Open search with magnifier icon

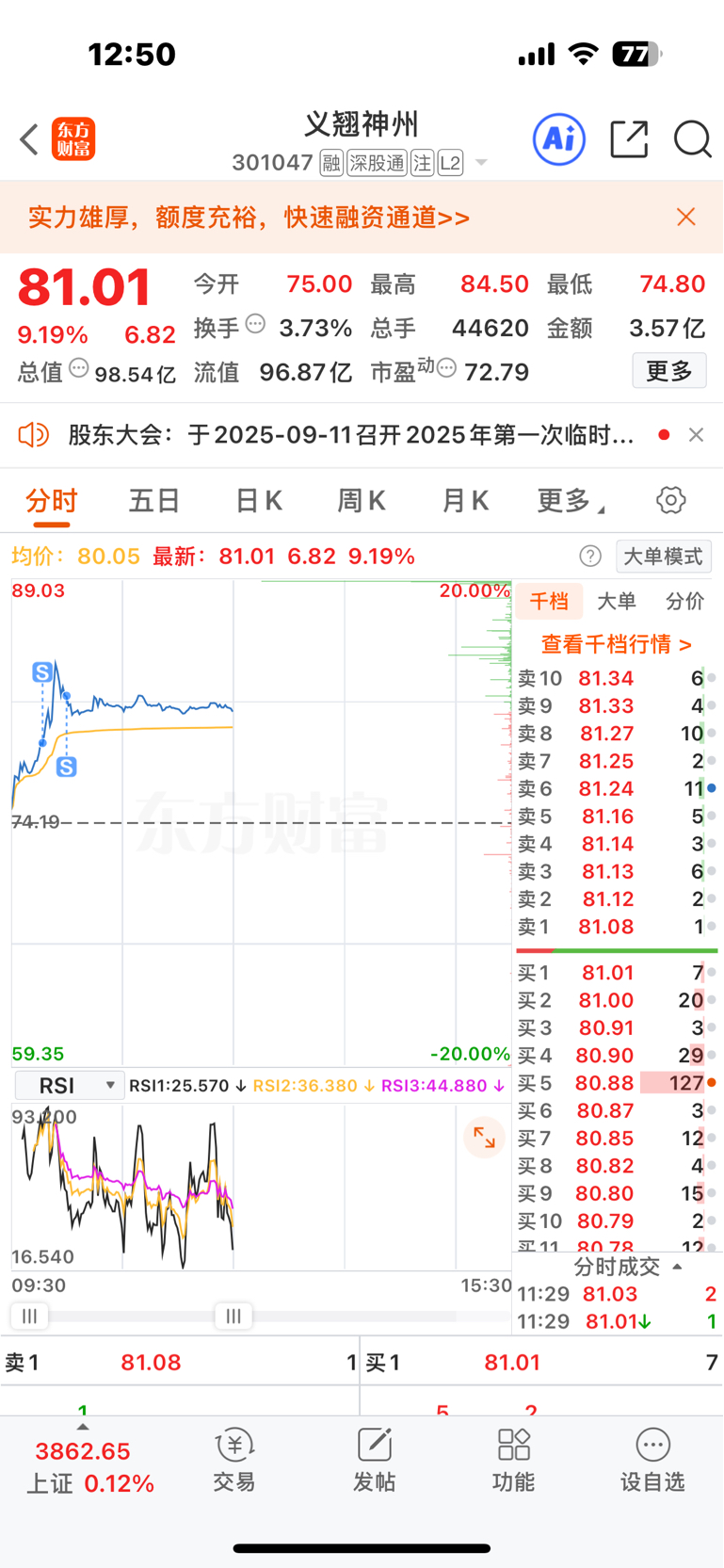692,139
